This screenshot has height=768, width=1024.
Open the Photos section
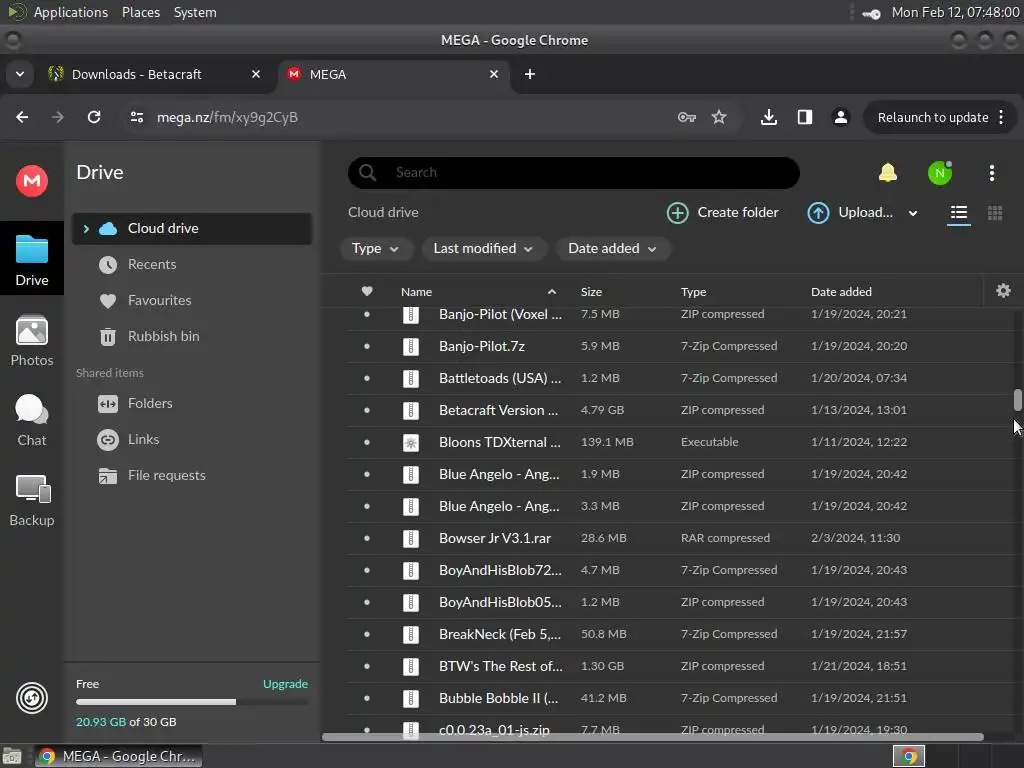click(32, 340)
